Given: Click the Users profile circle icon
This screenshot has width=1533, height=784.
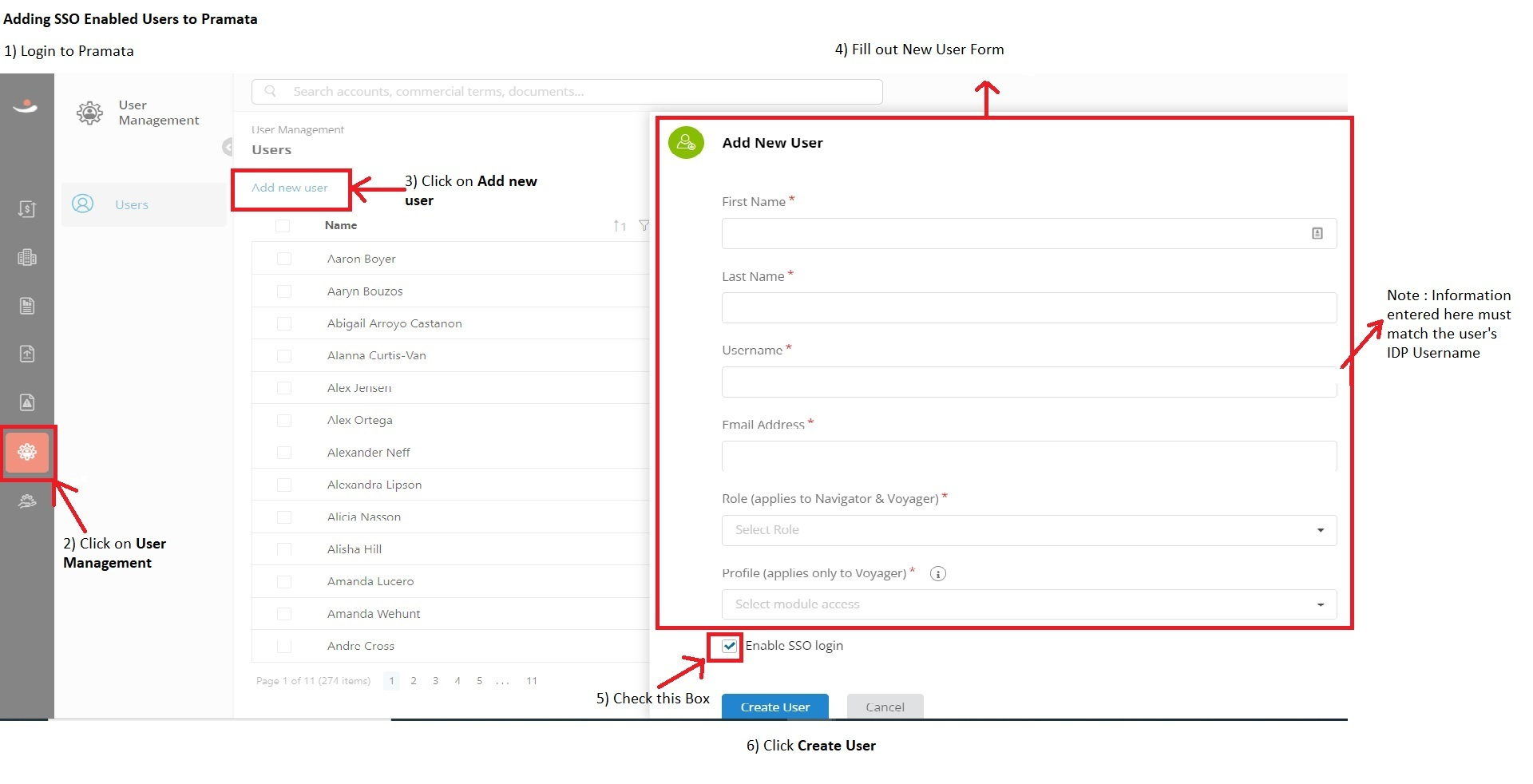Looking at the screenshot, I should click(x=83, y=204).
